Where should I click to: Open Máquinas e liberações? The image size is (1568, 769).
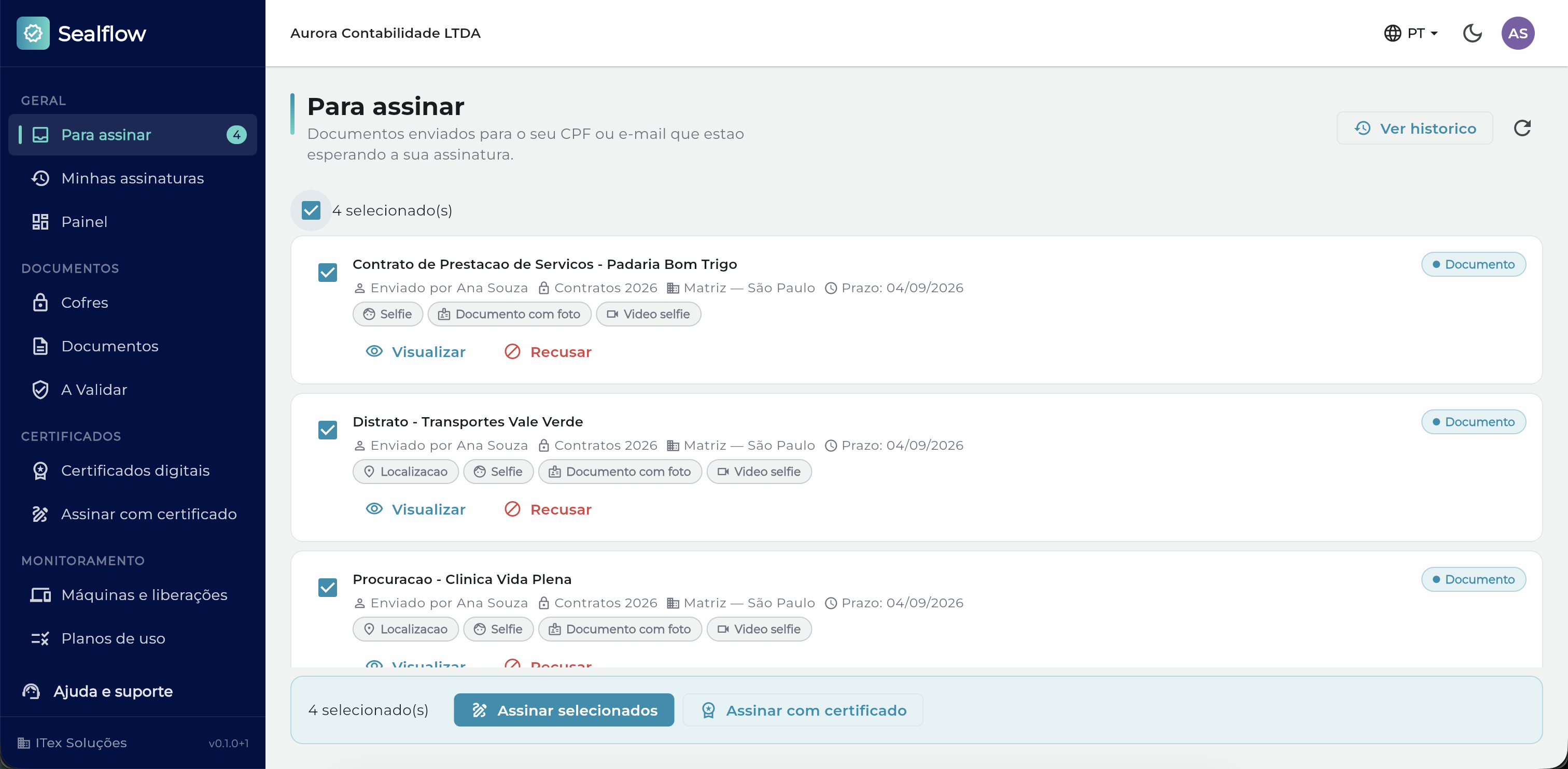[133, 595]
